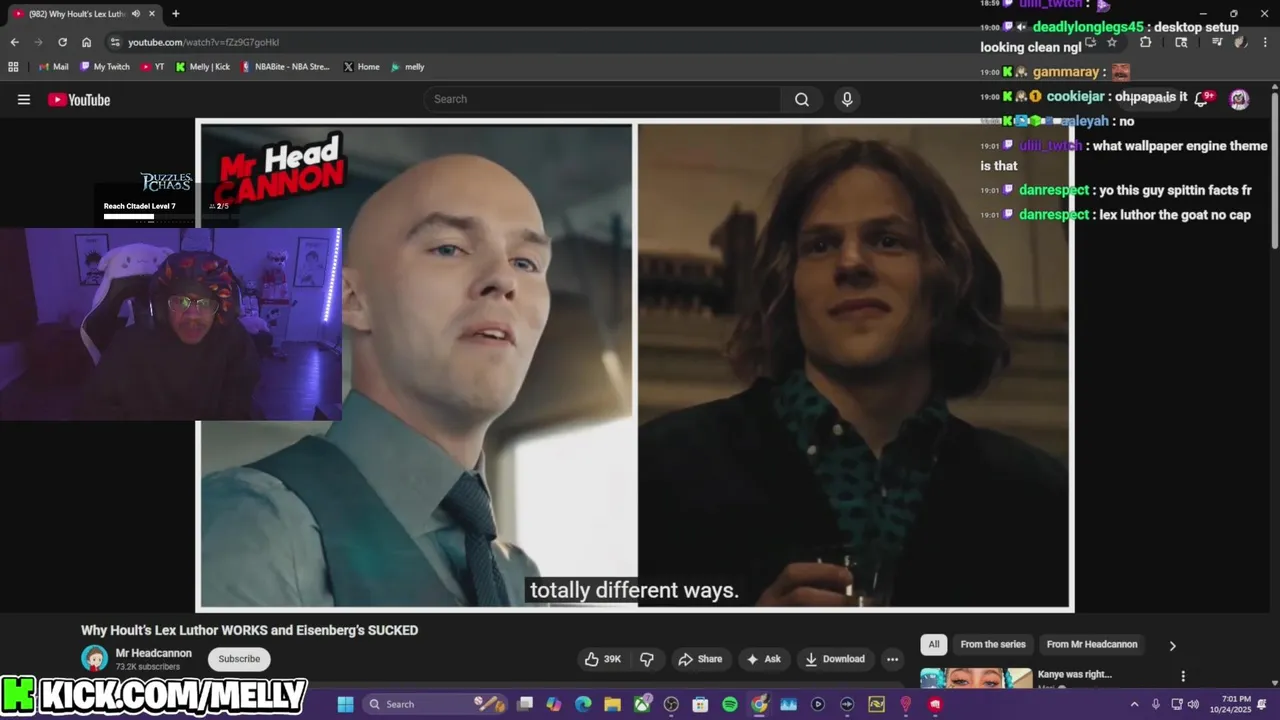Image resolution: width=1280 pixels, height=720 pixels.
Task: Open Microsoft Edge from the taskbar
Action: (583, 704)
